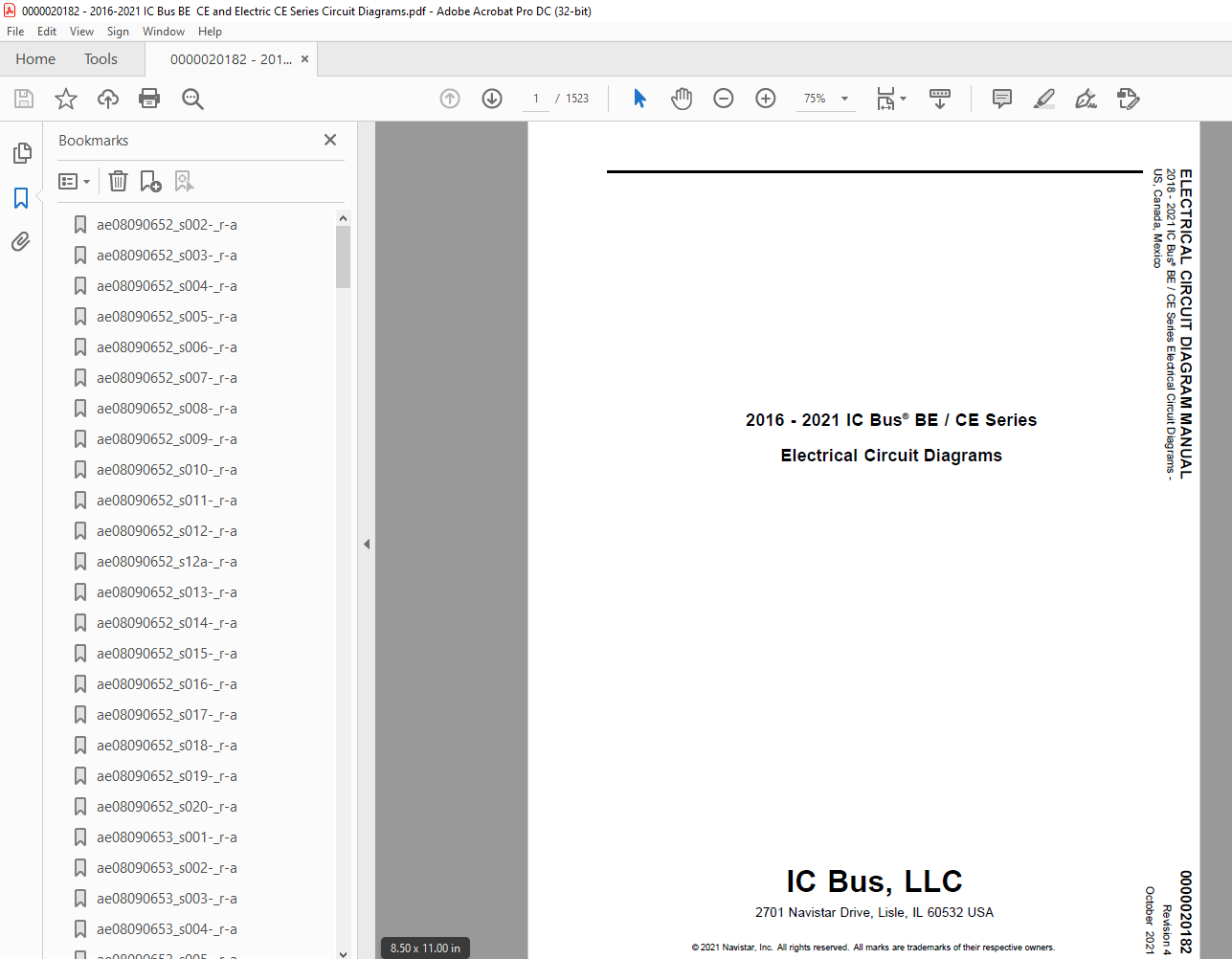Image resolution: width=1232 pixels, height=959 pixels.
Task: Open bookmark ae08090652_s020-_r-a
Action: [x=167, y=807]
